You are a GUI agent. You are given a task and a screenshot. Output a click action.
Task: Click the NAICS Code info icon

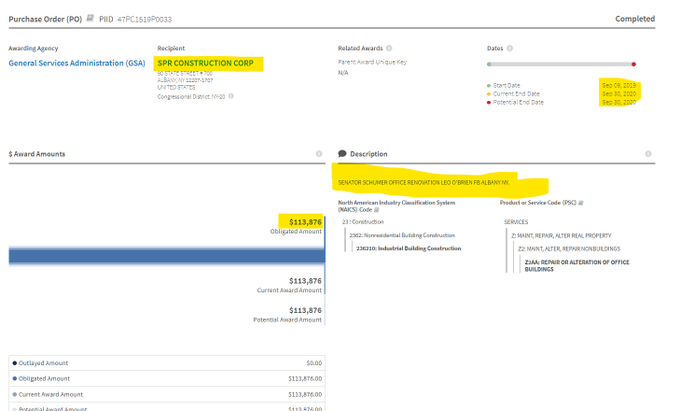coord(376,209)
